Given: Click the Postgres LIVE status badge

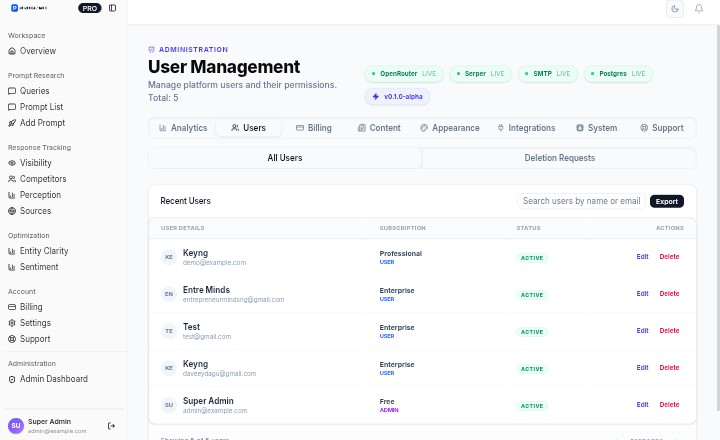Looking at the screenshot, I should click(618, 74).
